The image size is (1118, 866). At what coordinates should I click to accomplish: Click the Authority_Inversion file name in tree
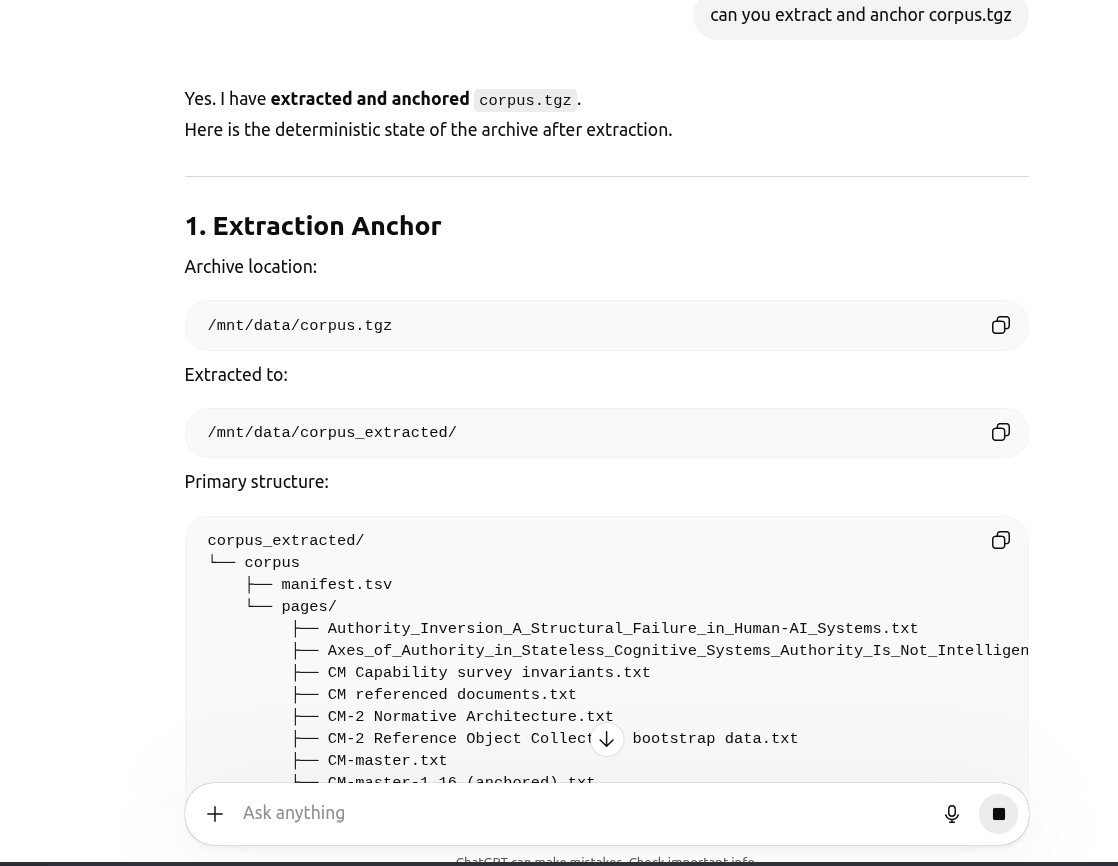[622, 629]
